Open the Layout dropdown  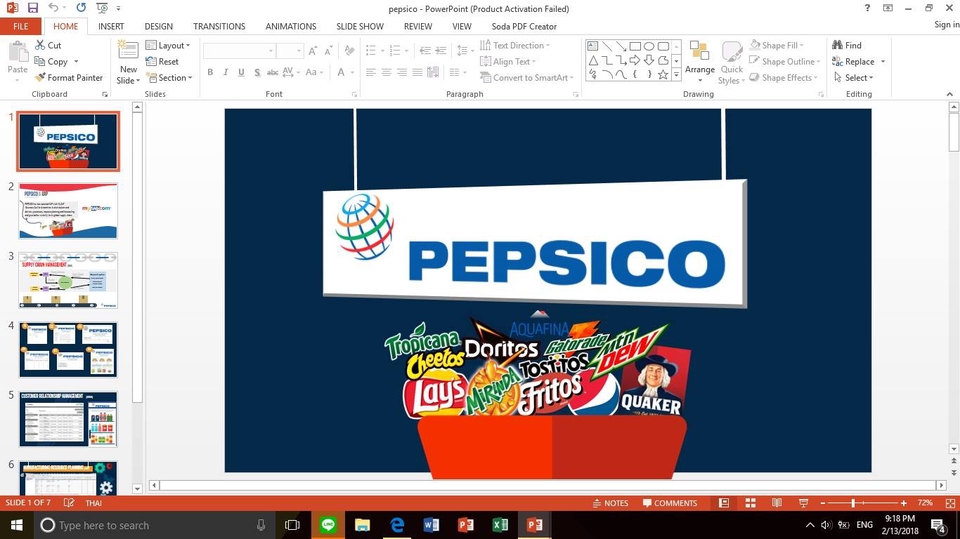(x=168, y=45)
